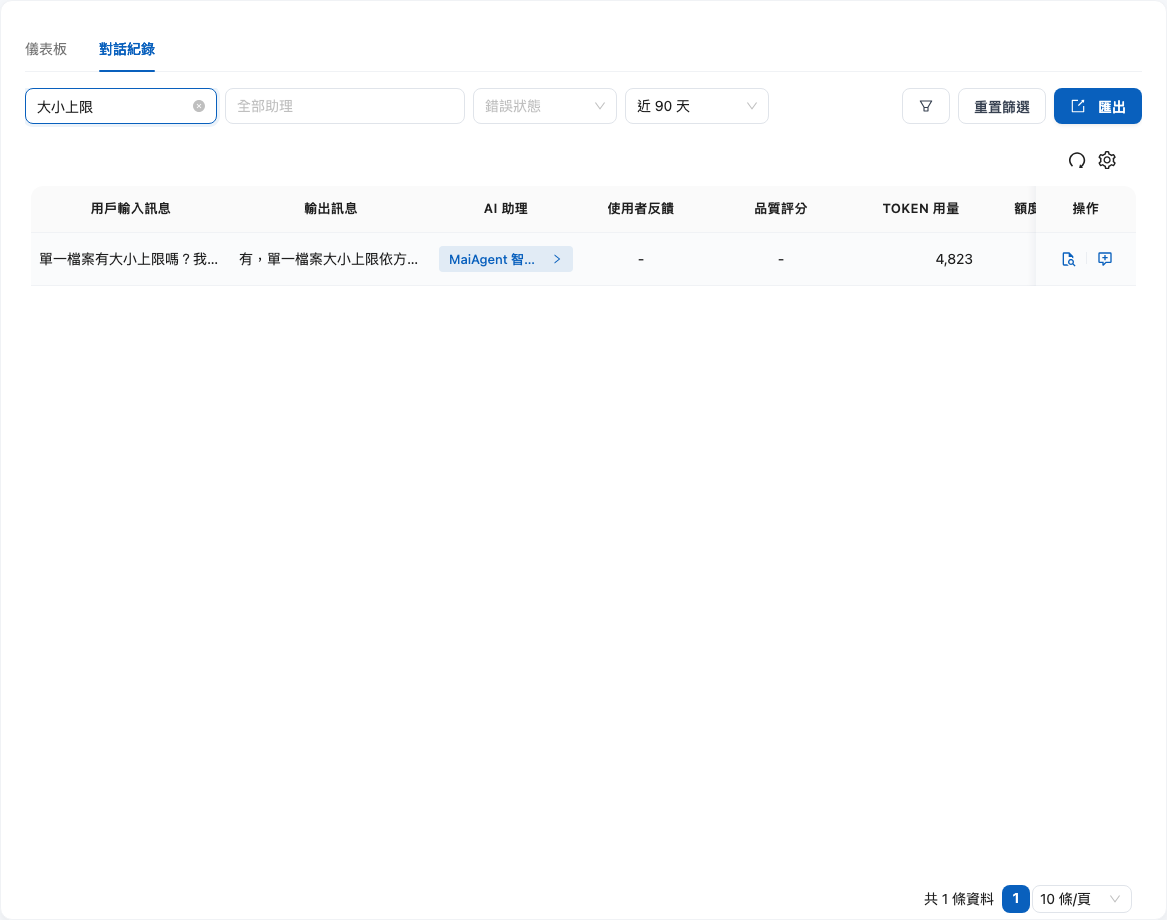Open table column settings gear
Image resolution: width=1167 pixels, height=920 pixels.
point(1107,160)
